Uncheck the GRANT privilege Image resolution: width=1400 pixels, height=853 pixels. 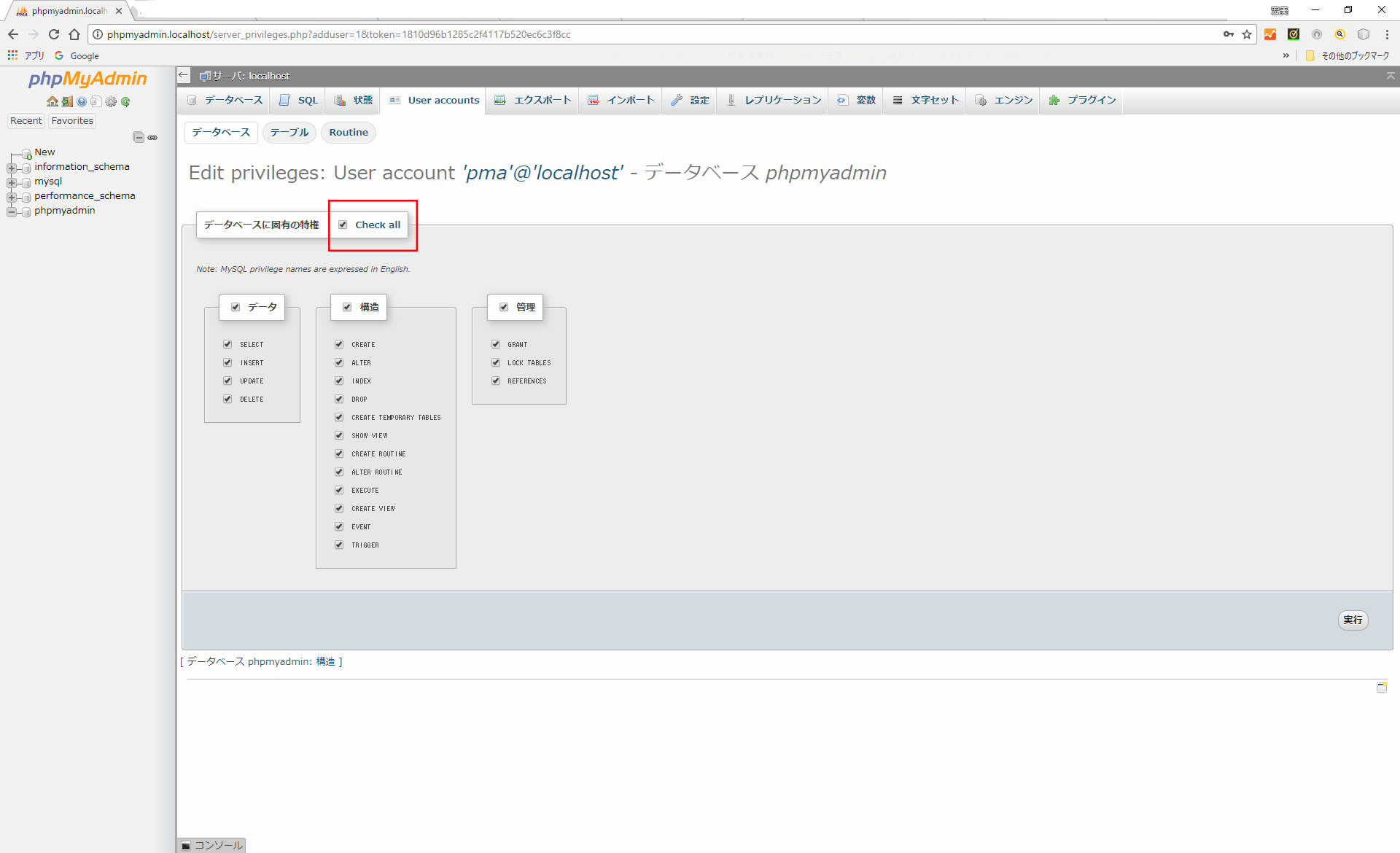click(496, 344)
